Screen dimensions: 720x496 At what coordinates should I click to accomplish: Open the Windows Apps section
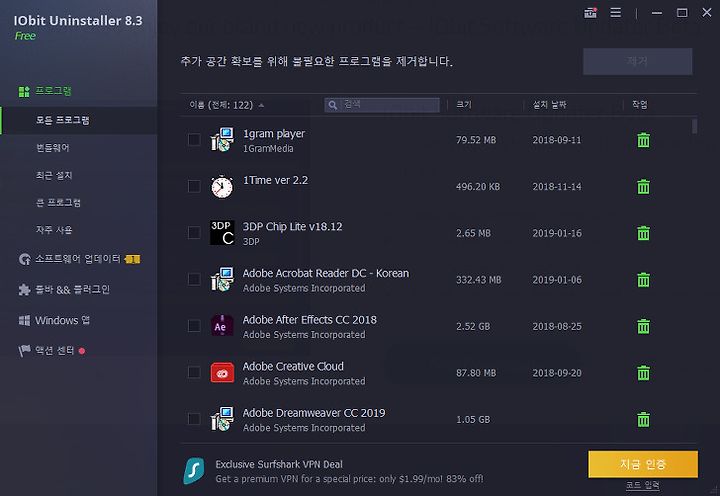[62, 320]
